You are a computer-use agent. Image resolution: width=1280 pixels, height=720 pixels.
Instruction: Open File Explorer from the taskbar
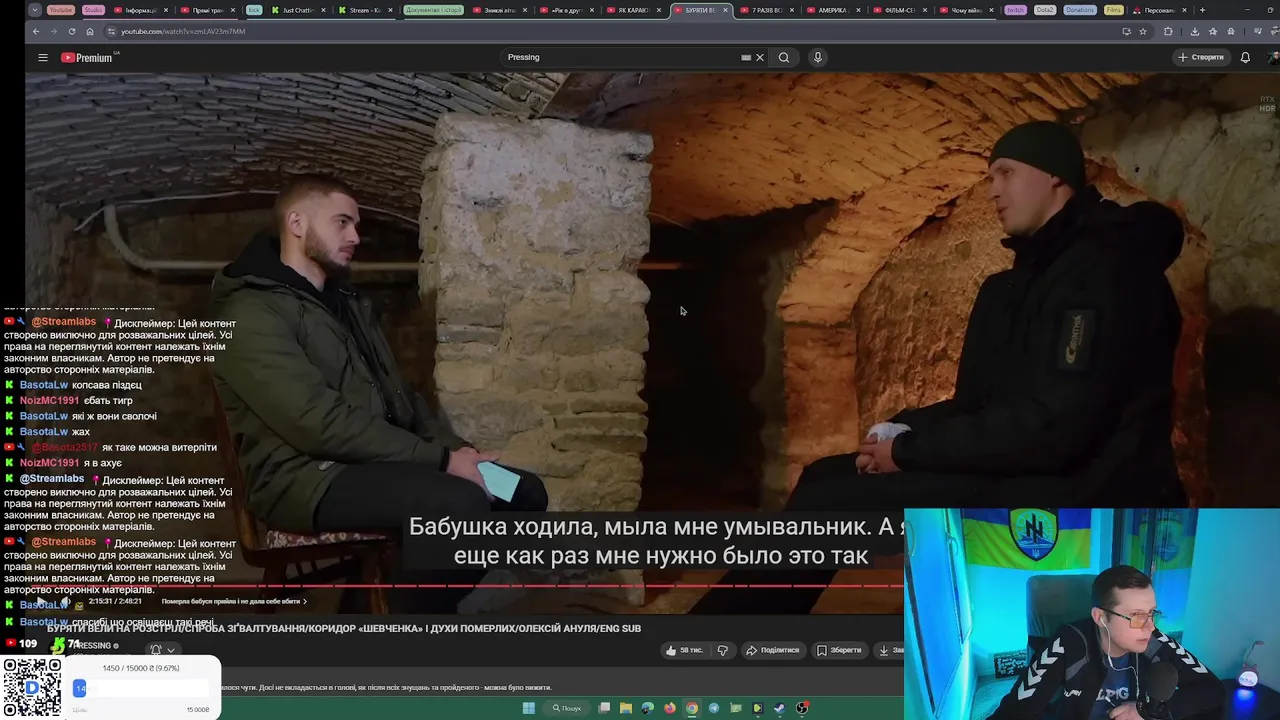coord(626,708)
